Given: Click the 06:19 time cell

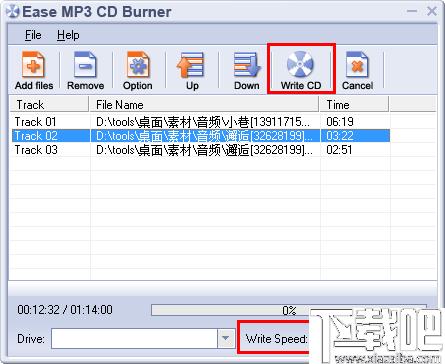Looking at the screenshot, I should (340, 122).
